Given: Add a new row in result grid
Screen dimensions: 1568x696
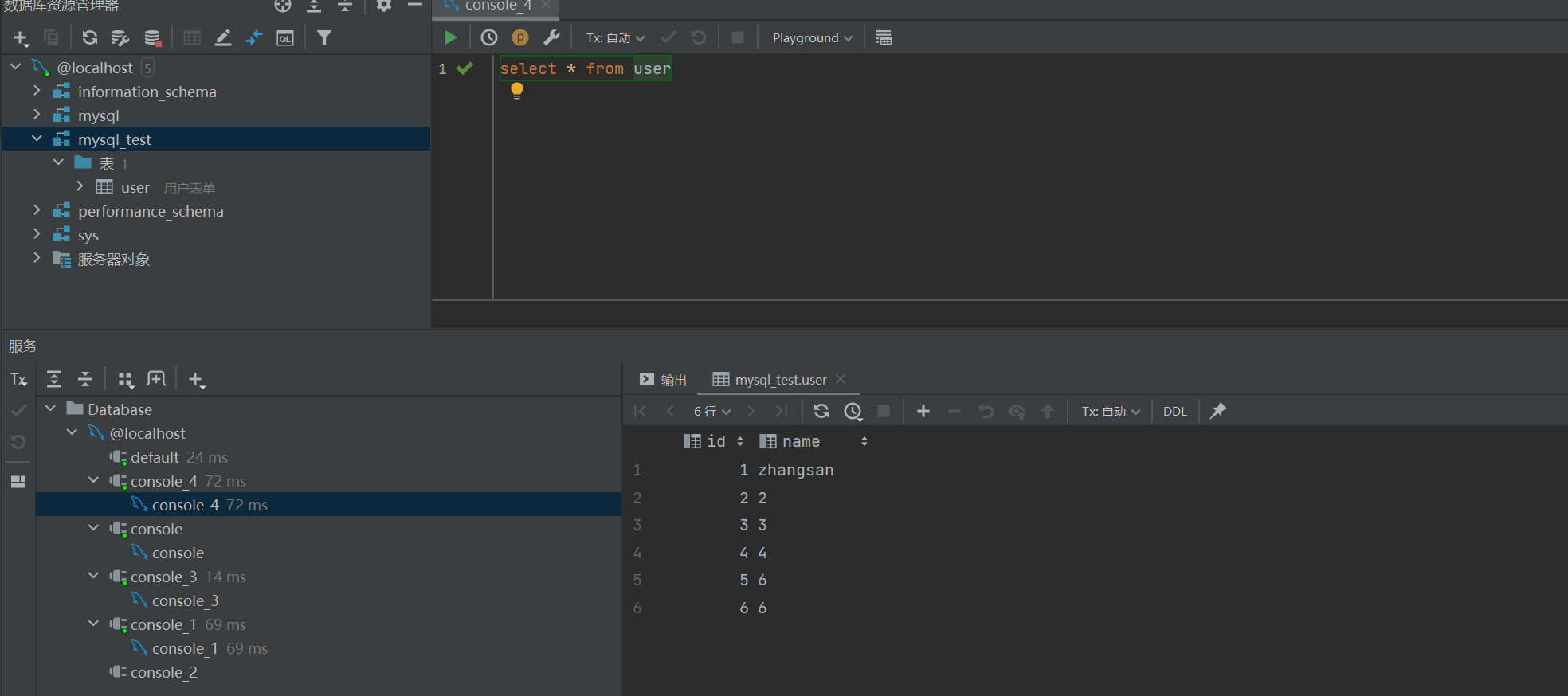Looking at the screenshot, I should pyautogui.click(x=923, y=411).
